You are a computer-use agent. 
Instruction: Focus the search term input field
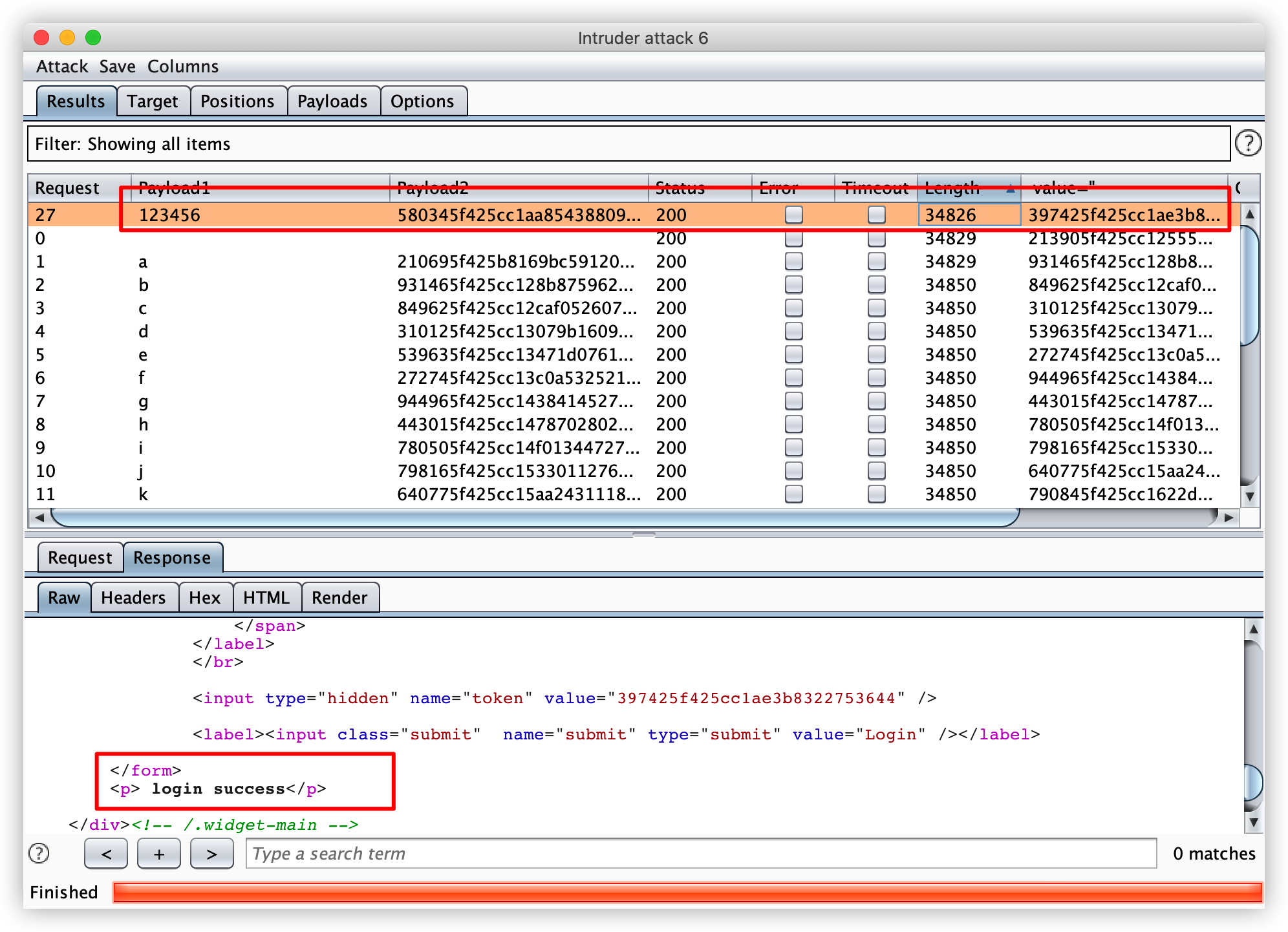(x=700, y=854)
